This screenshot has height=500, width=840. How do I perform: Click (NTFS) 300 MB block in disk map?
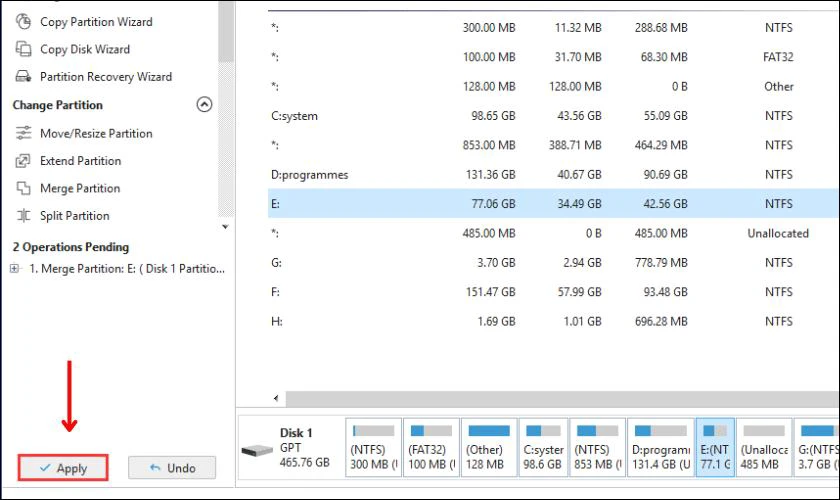pyautogui.click(x=373, y=447)
